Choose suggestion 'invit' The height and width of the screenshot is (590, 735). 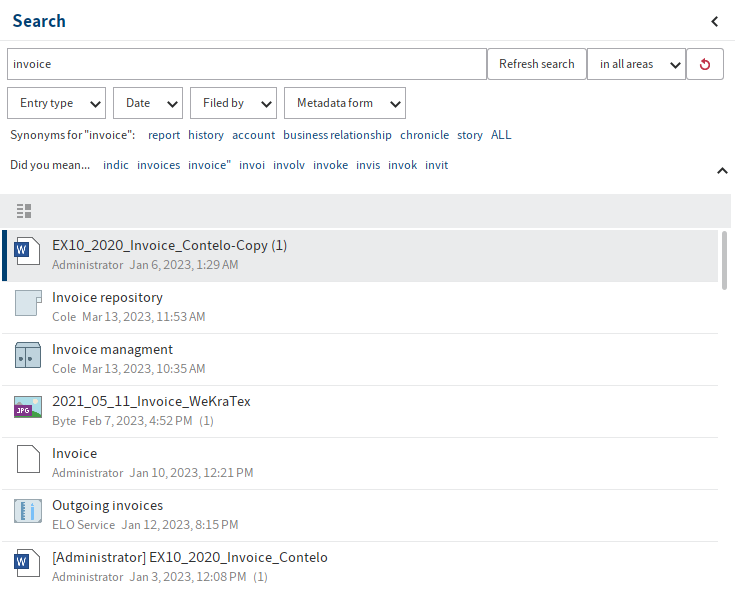(436, 165)
